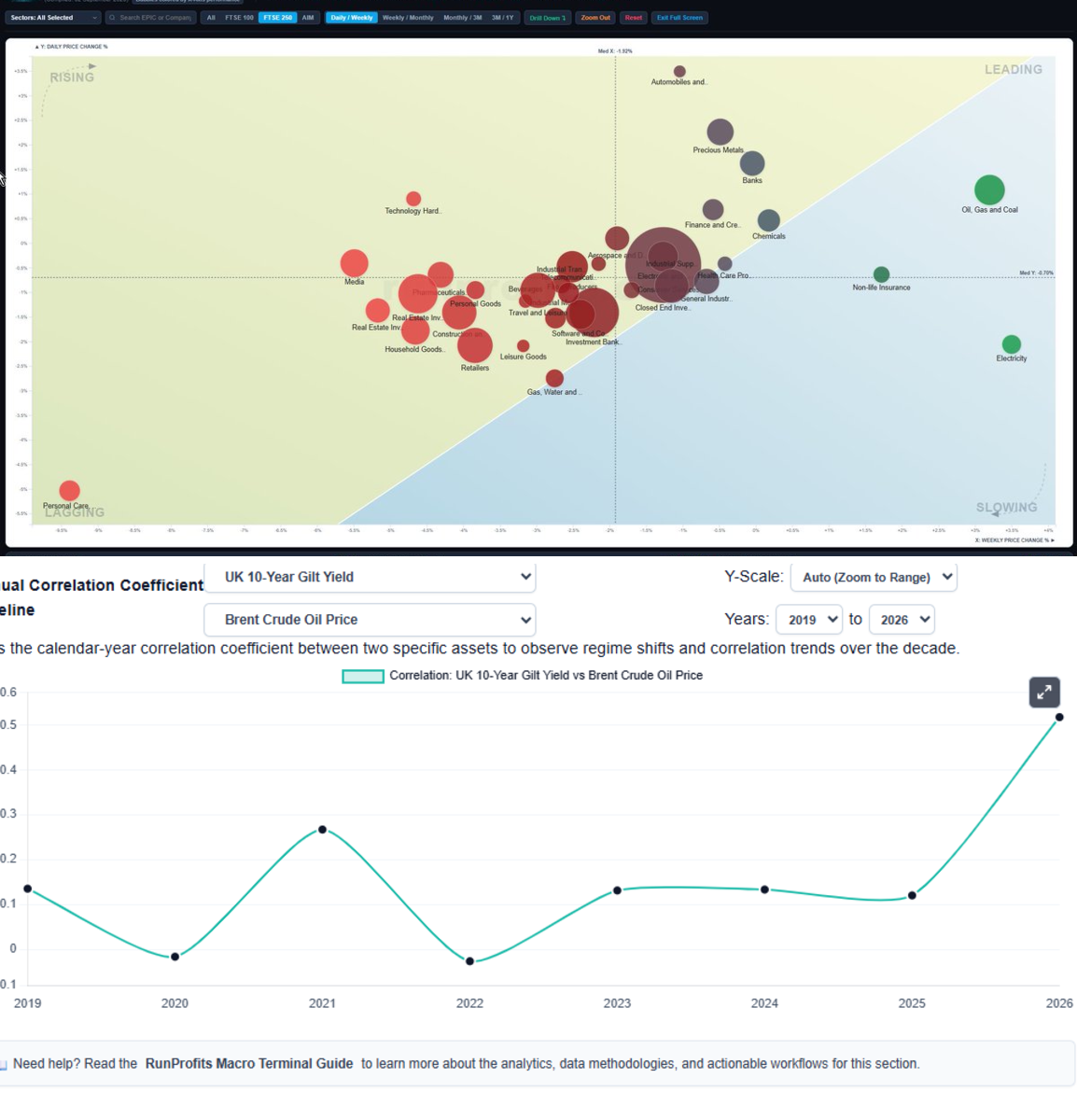Switch to the Daily / Weekly timeframe
Image resolution: width=1077 pixels, height=1120 pixels.
click(x=352, y=18)
